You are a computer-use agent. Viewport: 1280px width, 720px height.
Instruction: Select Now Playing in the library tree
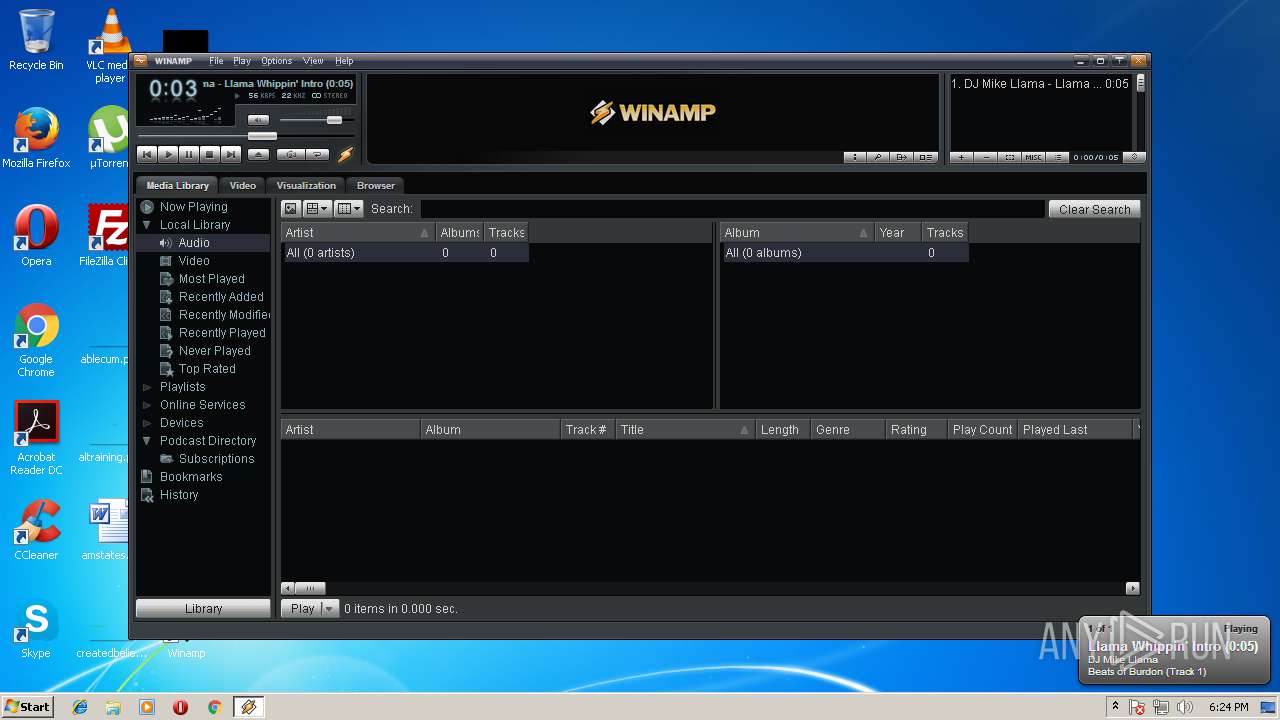(193, 207)
